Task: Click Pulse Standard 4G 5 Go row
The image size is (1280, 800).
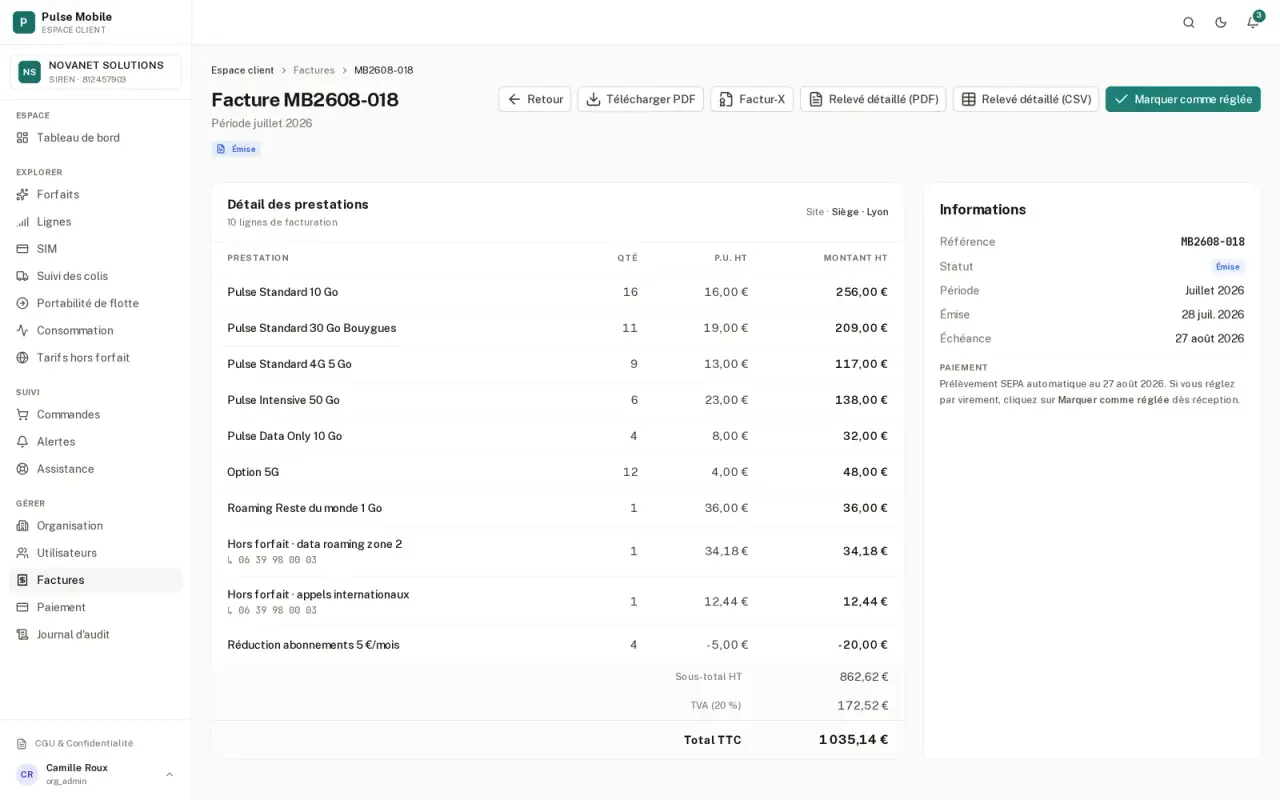Action: [x=557, y=364]
